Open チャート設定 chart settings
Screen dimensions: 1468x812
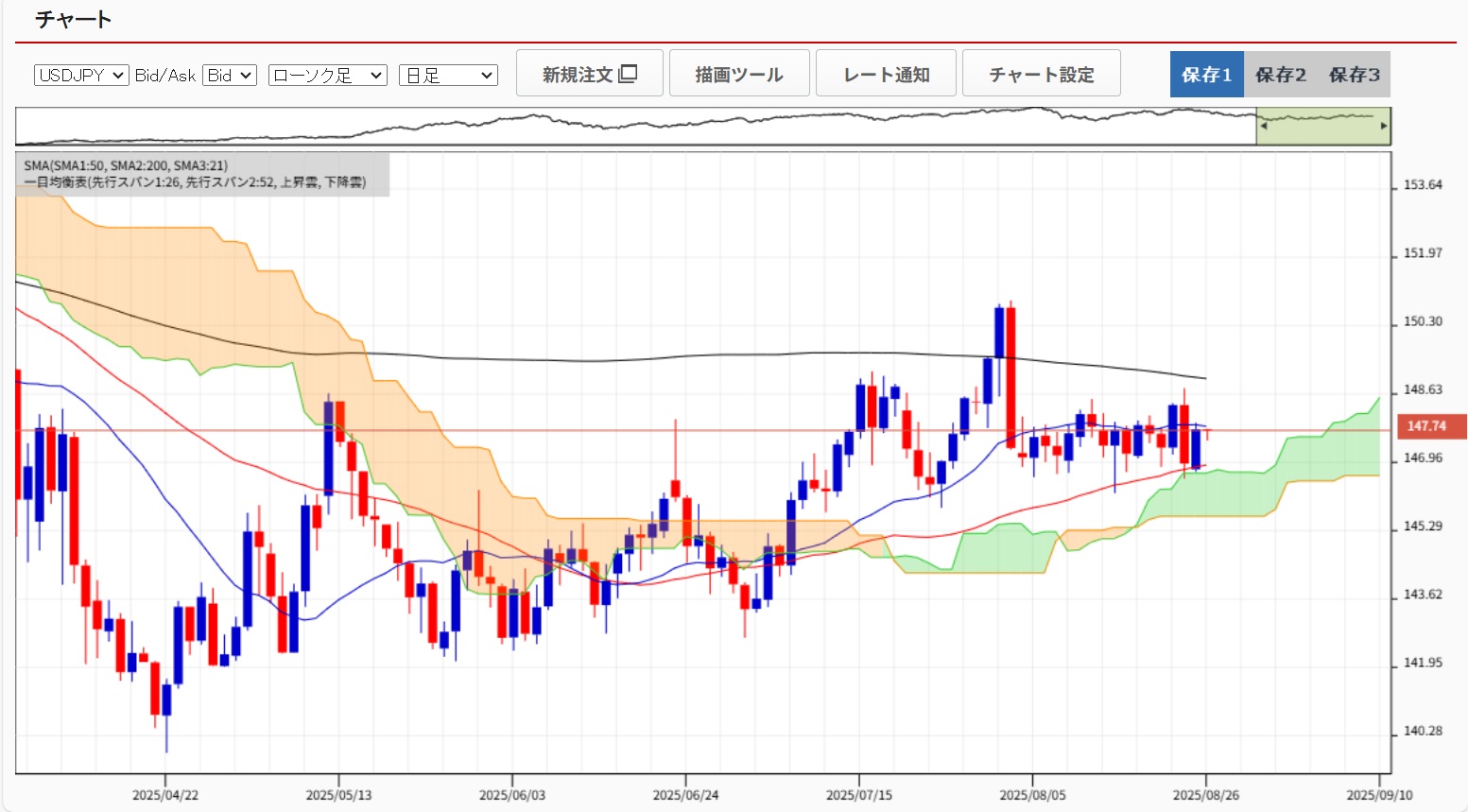click(1042, 74)
